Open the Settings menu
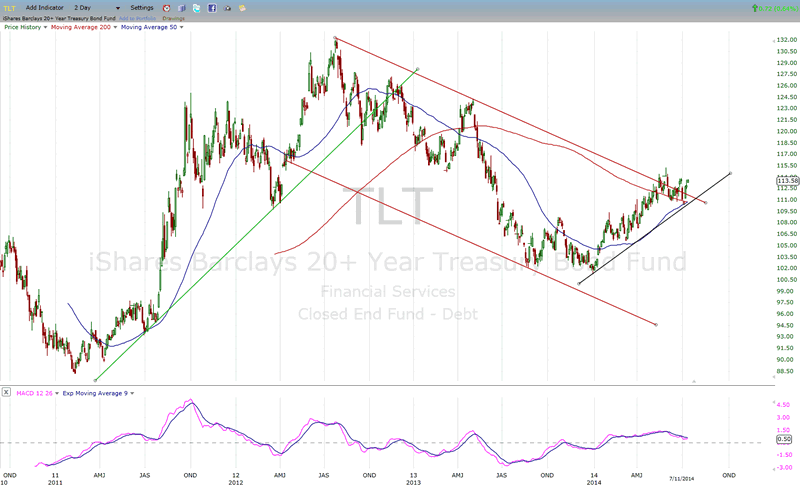800x485 pixels. (x=142, y=8)
